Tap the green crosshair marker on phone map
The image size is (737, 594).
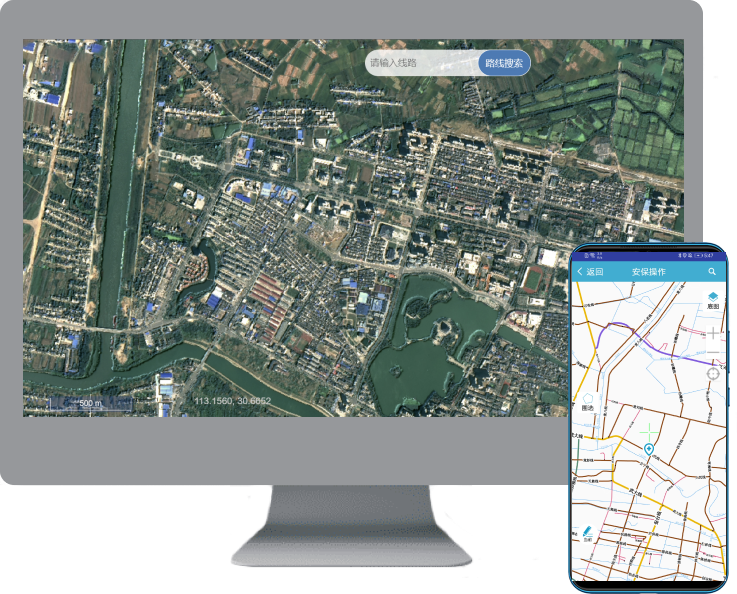(x=649, y=431)
